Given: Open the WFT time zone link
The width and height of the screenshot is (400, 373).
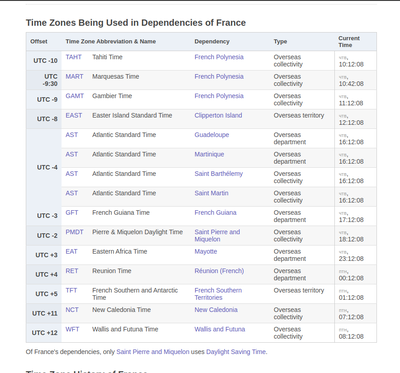Looking at the screenshot, I should point(72,329).
